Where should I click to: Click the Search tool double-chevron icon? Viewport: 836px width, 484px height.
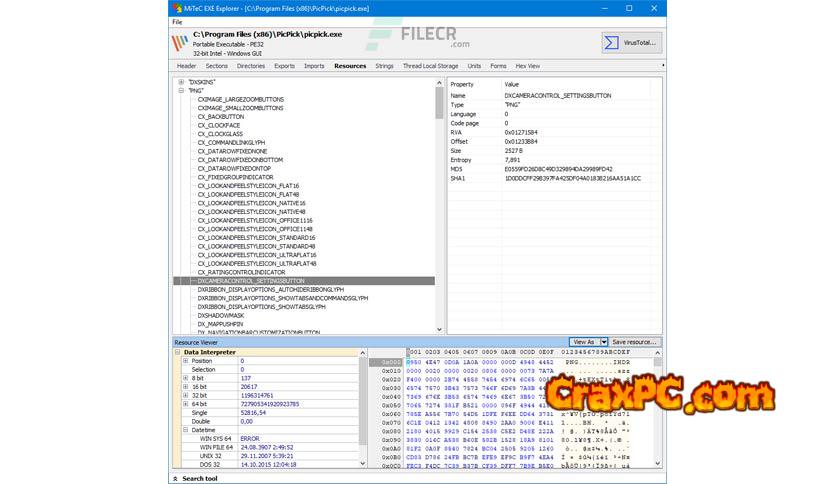(176, 478)
